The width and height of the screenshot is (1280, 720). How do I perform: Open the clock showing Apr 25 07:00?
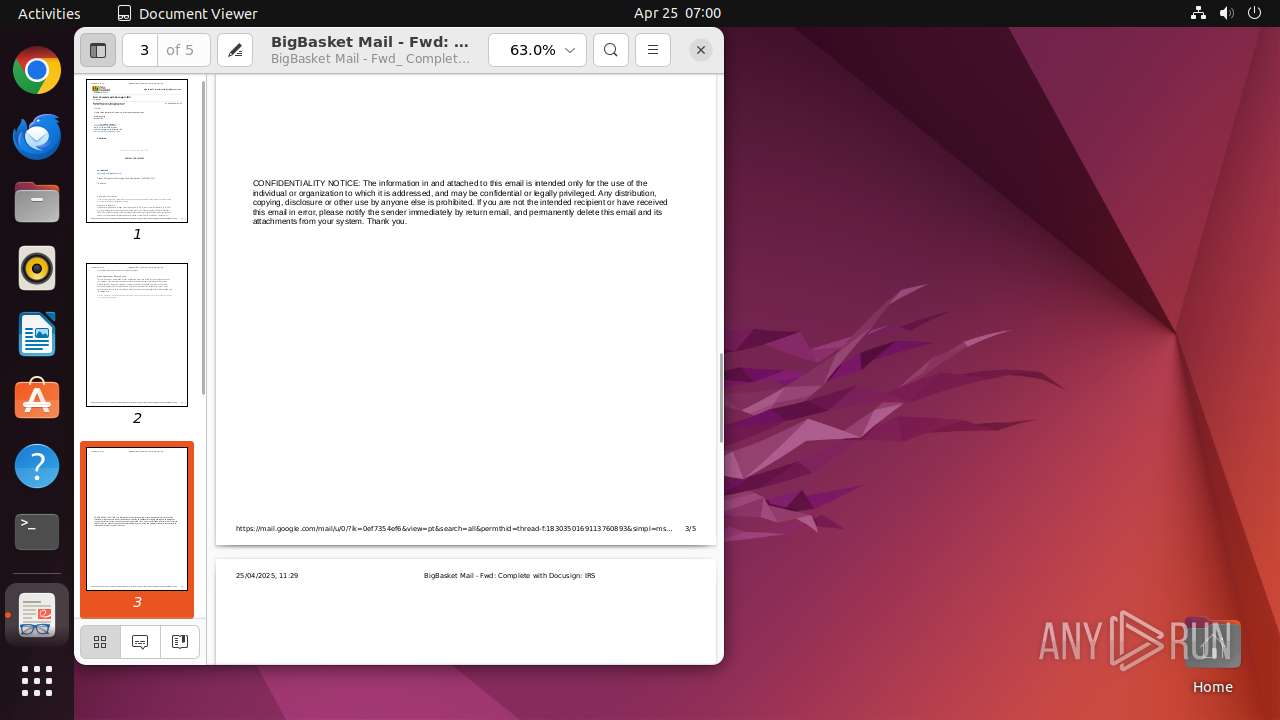click(x=677, y=13)
